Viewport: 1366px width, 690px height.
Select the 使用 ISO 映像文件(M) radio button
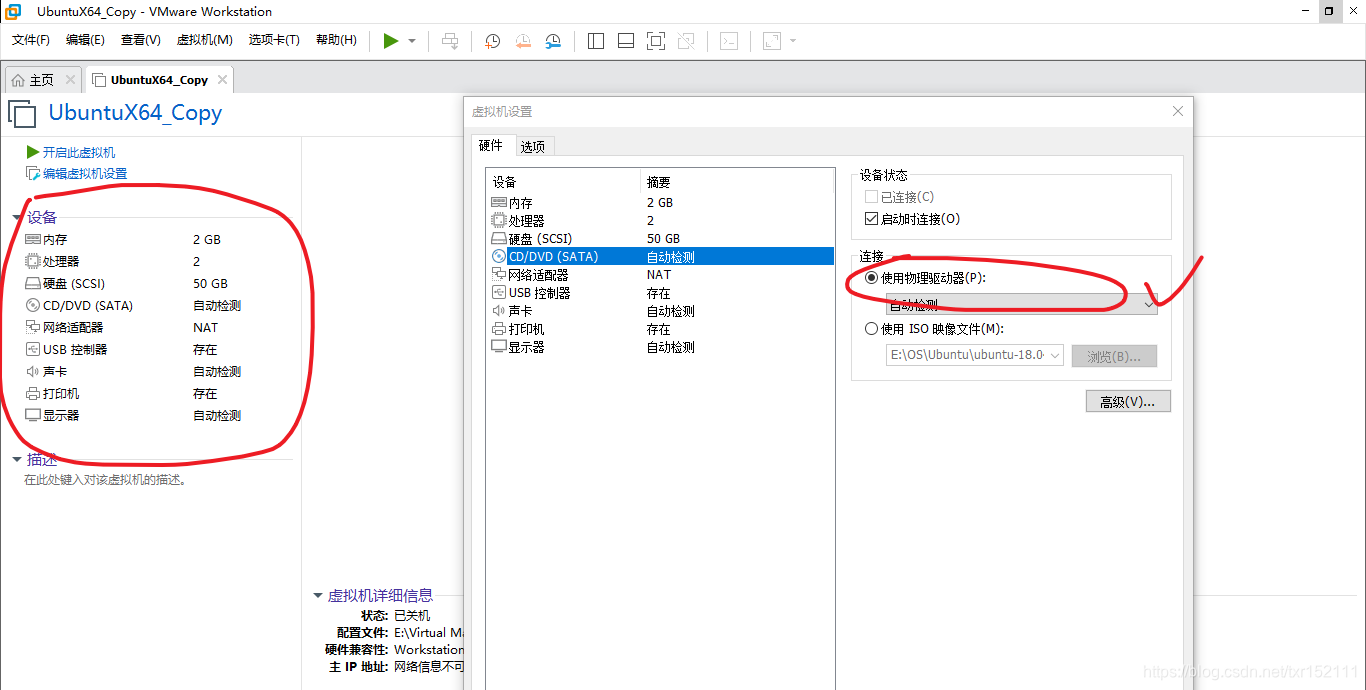tap(871, 329)
